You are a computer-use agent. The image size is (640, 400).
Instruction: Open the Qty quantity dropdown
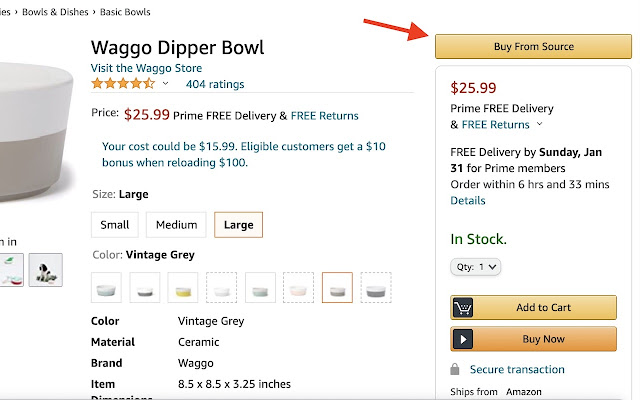click(475, 267)
